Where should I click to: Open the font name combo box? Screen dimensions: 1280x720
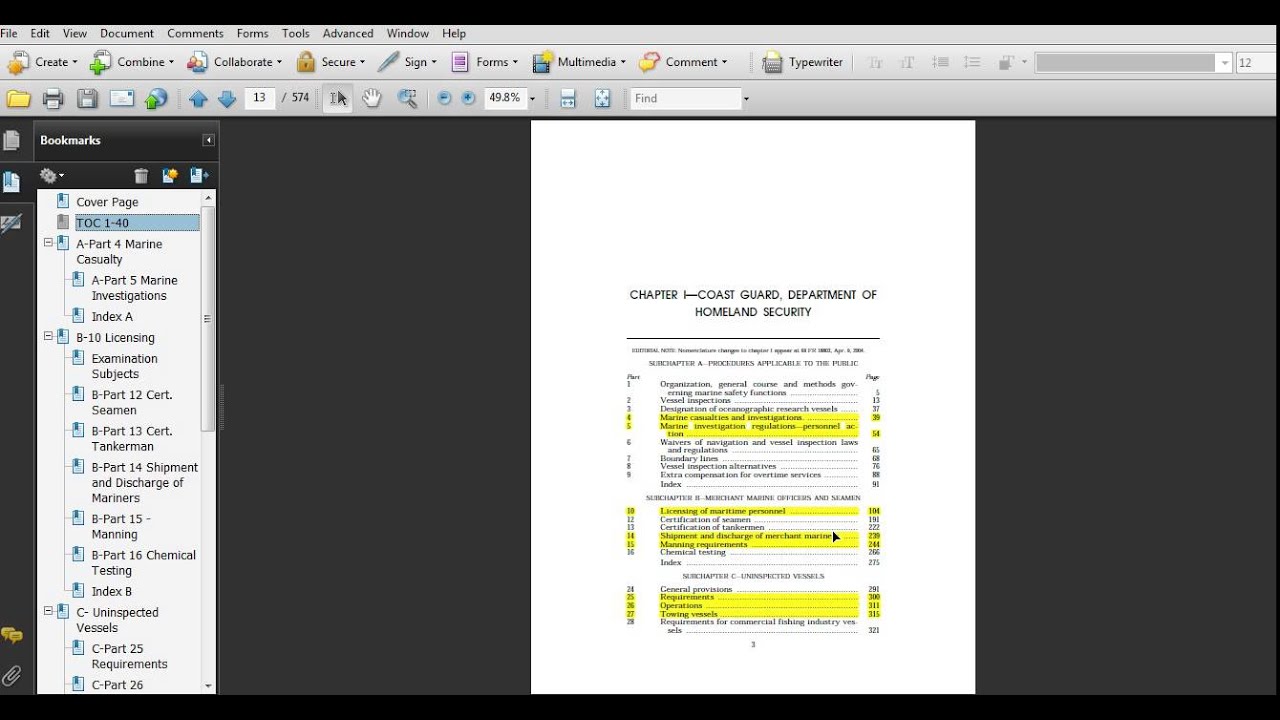point(1133,62)
